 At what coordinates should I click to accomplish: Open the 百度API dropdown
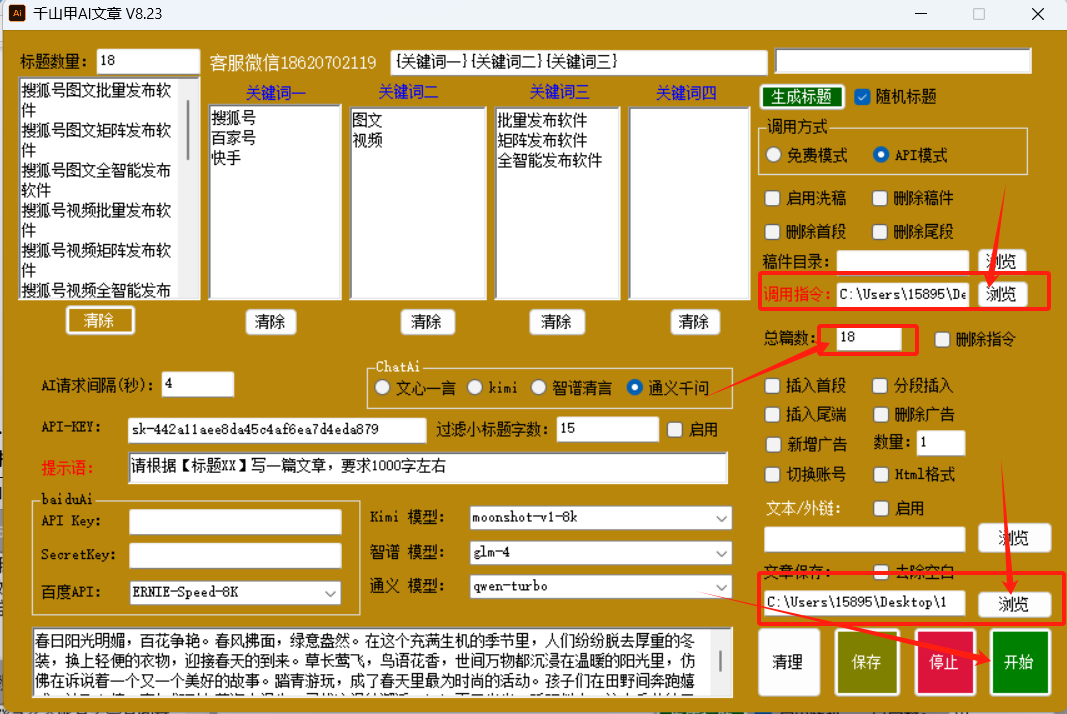coord(235,593)
